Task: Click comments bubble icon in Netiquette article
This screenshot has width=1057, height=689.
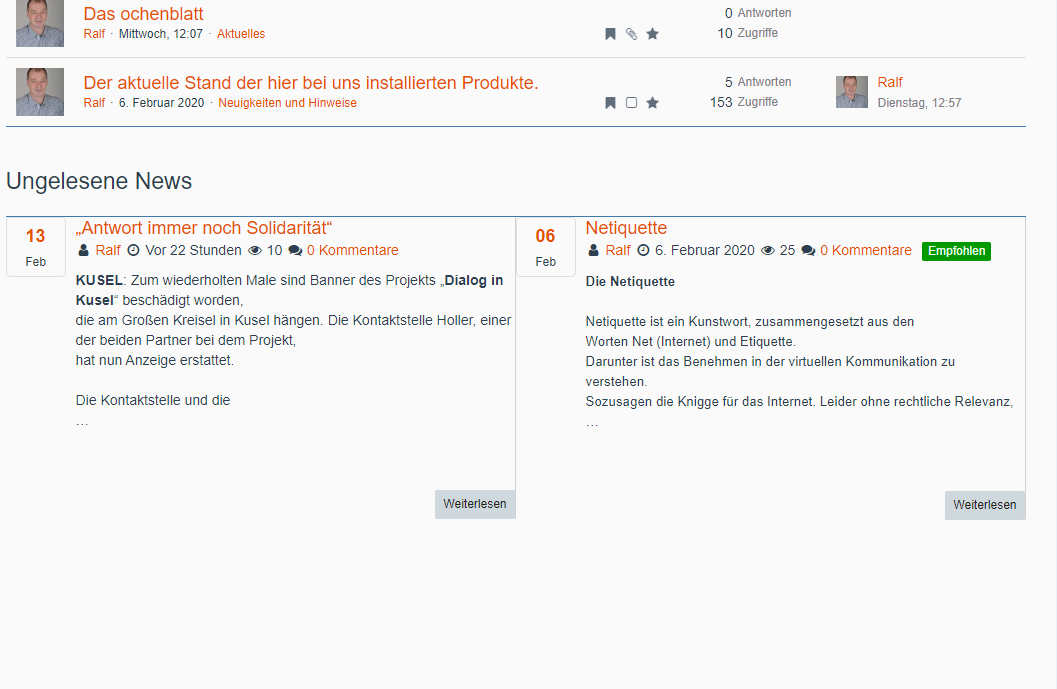Action: [x=808, y=251]
